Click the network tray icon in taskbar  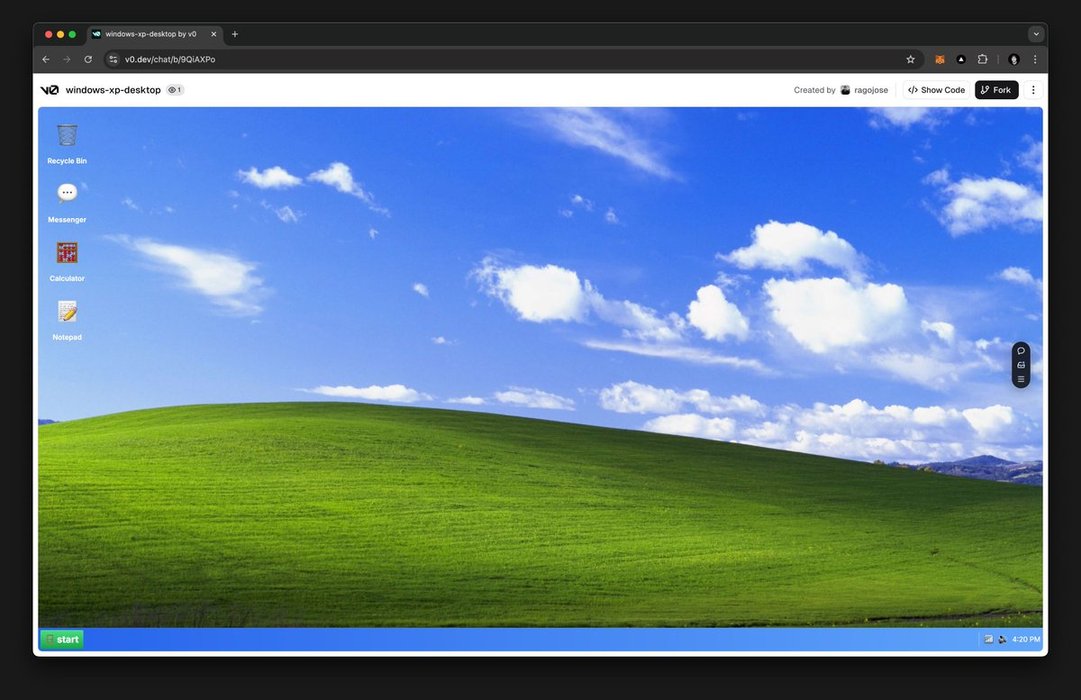989,639
